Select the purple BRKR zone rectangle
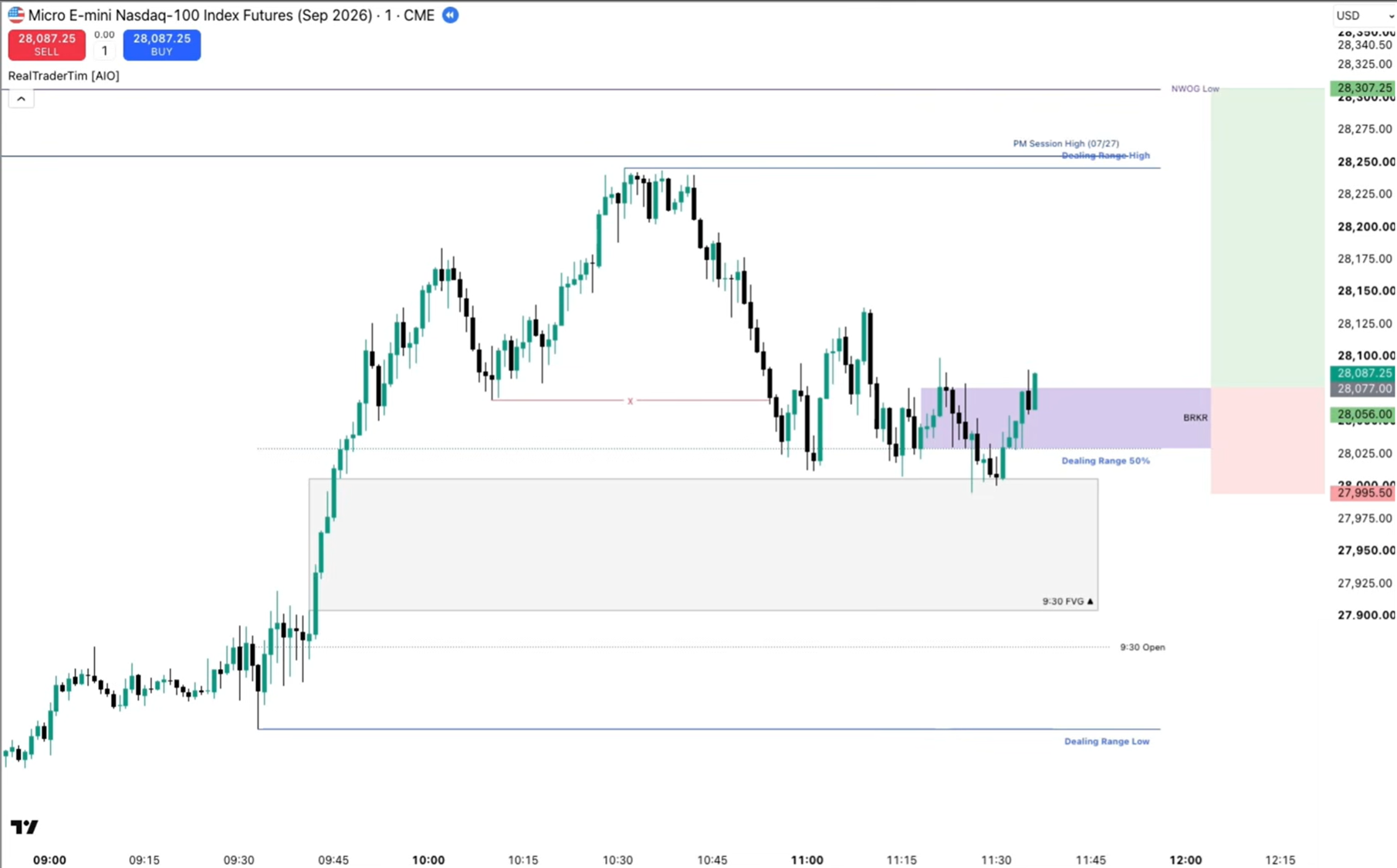The image size is (1397, 868). pos(1065,418)
